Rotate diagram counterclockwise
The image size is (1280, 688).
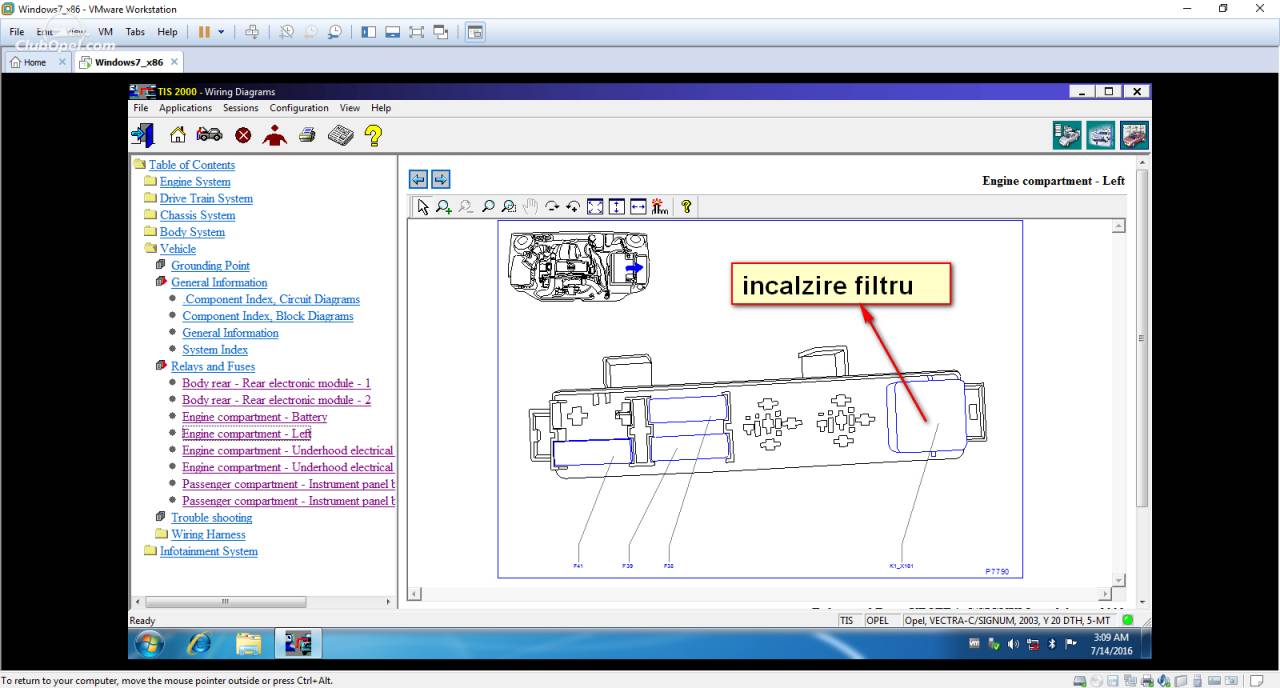pyautogui.click(x=573, y=207)
